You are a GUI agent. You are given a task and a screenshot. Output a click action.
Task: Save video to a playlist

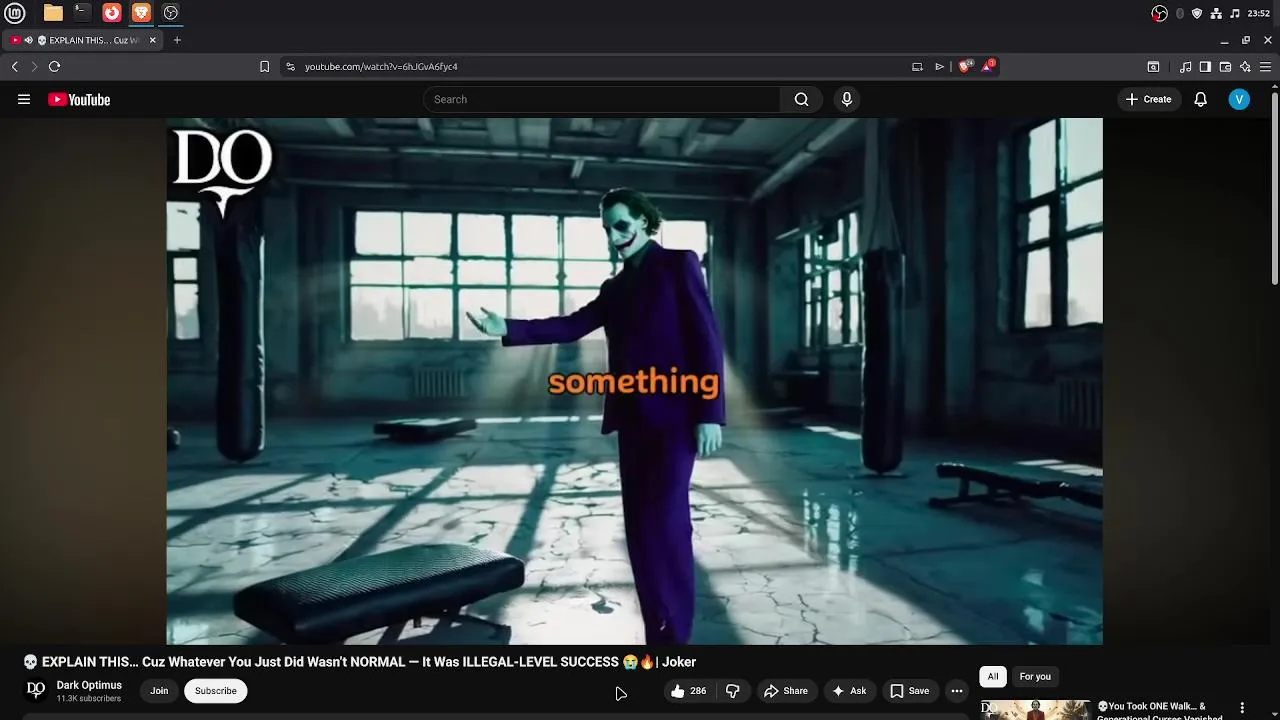(910, 691)
